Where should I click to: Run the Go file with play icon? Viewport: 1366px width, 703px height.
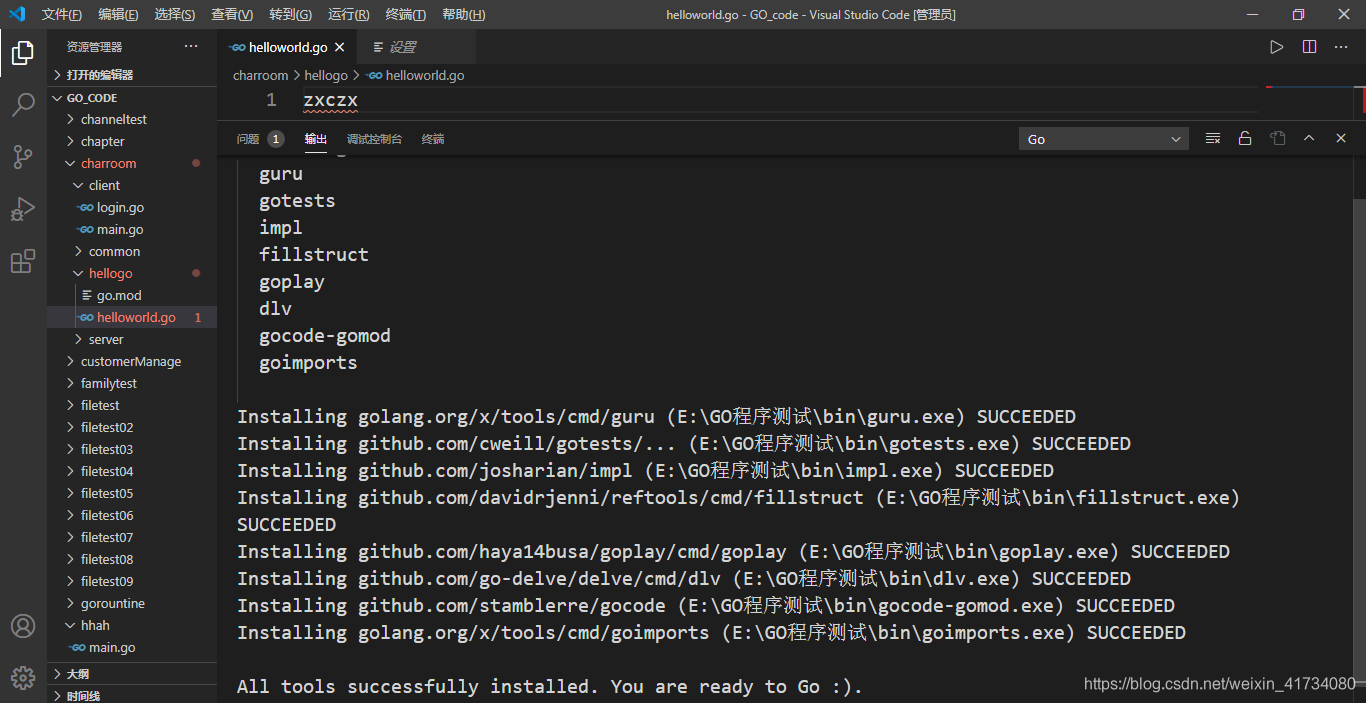pyautogui.click(x=1277, y=47)
